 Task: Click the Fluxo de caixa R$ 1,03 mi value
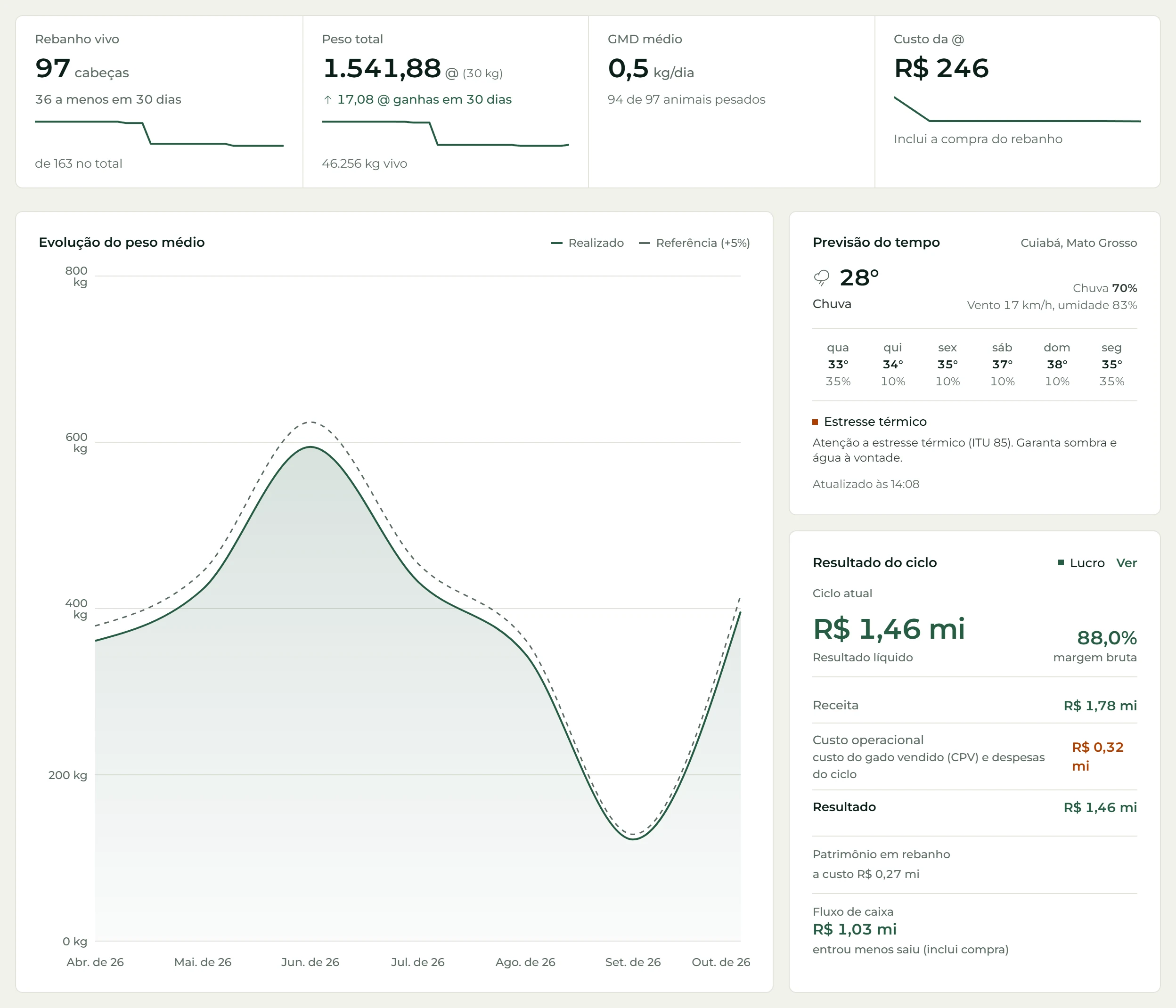[x=854, y=930]
